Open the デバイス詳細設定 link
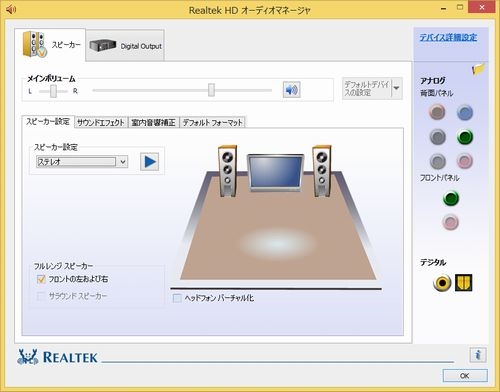Screen dimensions: 500x392 pos(448,37)
